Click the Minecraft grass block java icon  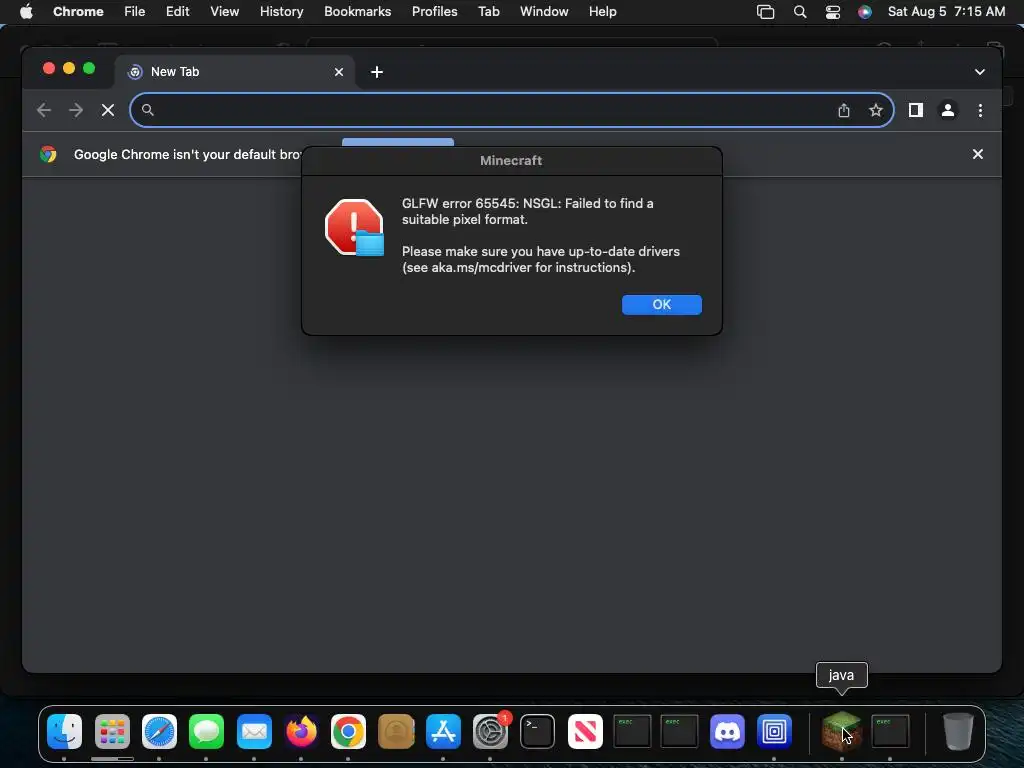[x=841, y=731]
